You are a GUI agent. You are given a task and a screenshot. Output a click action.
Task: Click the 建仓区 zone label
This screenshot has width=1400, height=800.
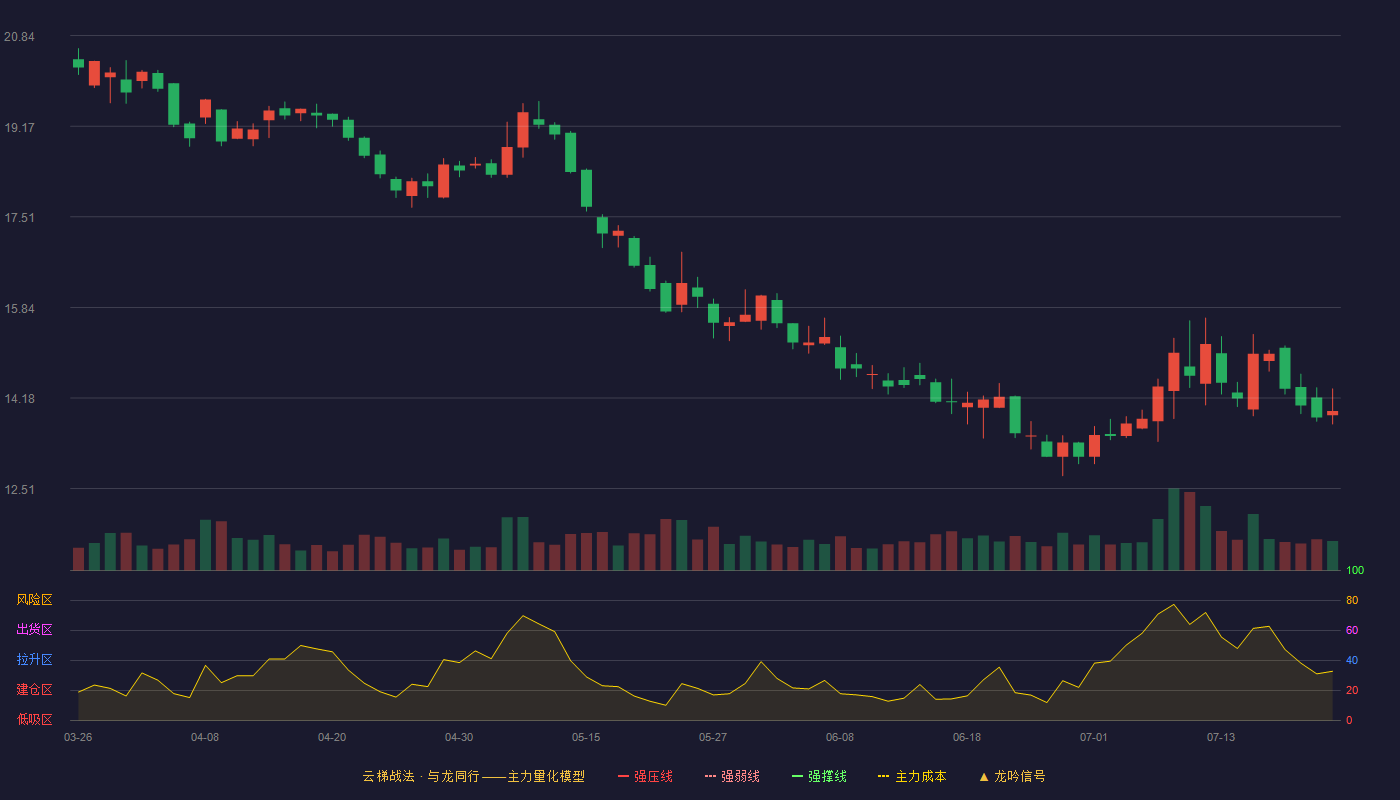pyautogui.click(x=34, y=690)
